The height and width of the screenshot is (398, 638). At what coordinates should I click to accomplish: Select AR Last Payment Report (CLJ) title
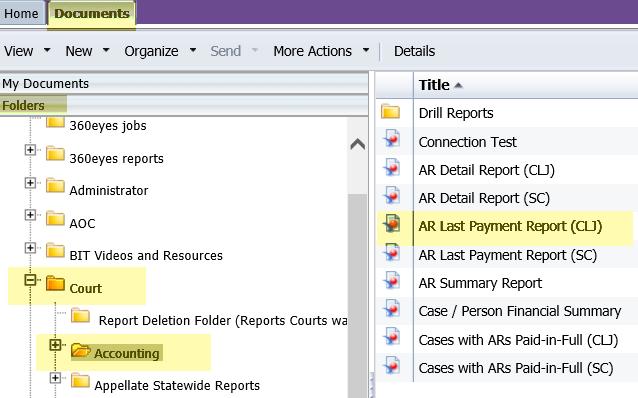(510, 226)
